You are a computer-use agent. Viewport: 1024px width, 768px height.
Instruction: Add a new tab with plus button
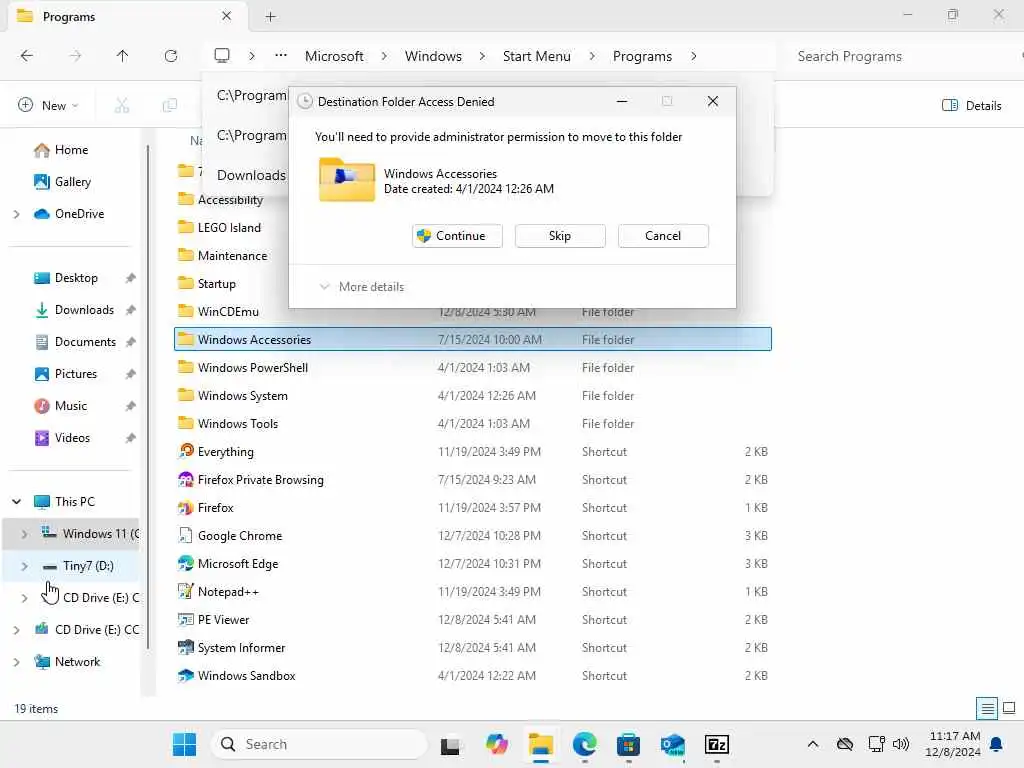(270, 17)
